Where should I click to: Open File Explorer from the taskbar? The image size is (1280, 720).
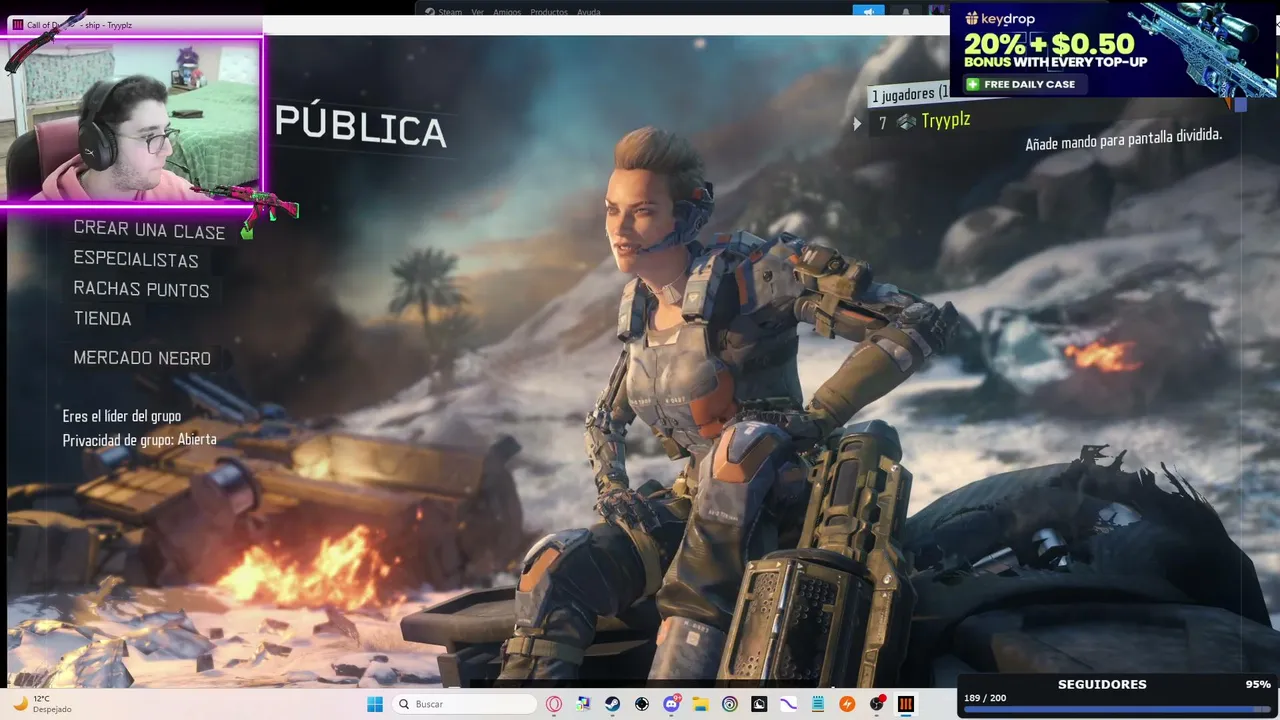(701, 704)
